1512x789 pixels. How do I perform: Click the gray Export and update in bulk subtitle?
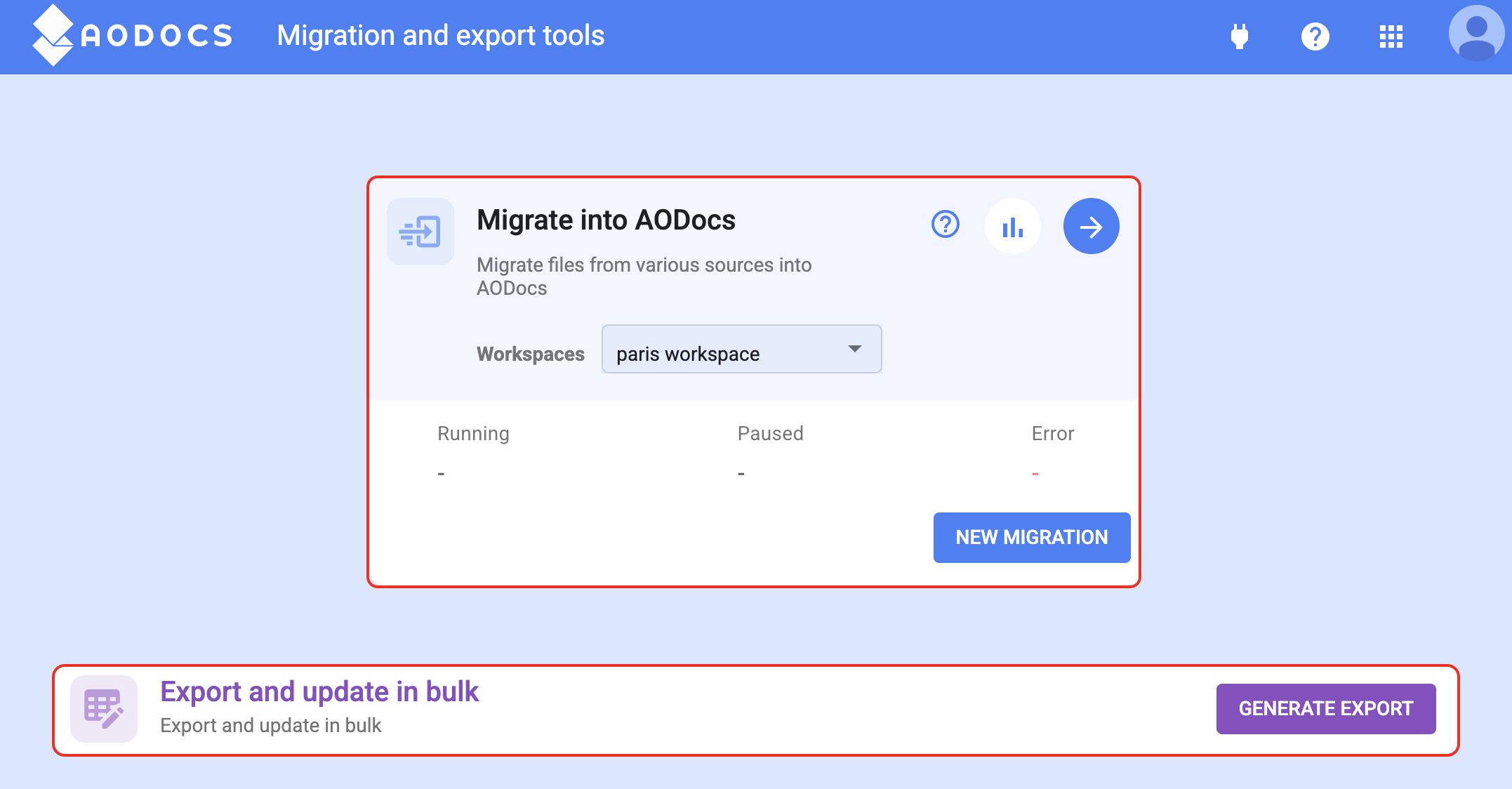pyautogui.click(x=270, y=726)
